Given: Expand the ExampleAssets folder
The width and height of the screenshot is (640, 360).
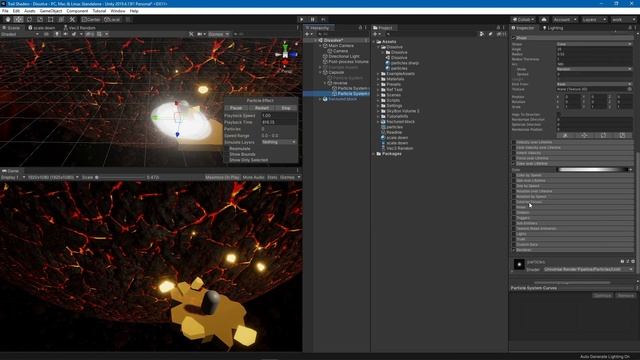Looking at the screenshot, I should click(378, 74).
